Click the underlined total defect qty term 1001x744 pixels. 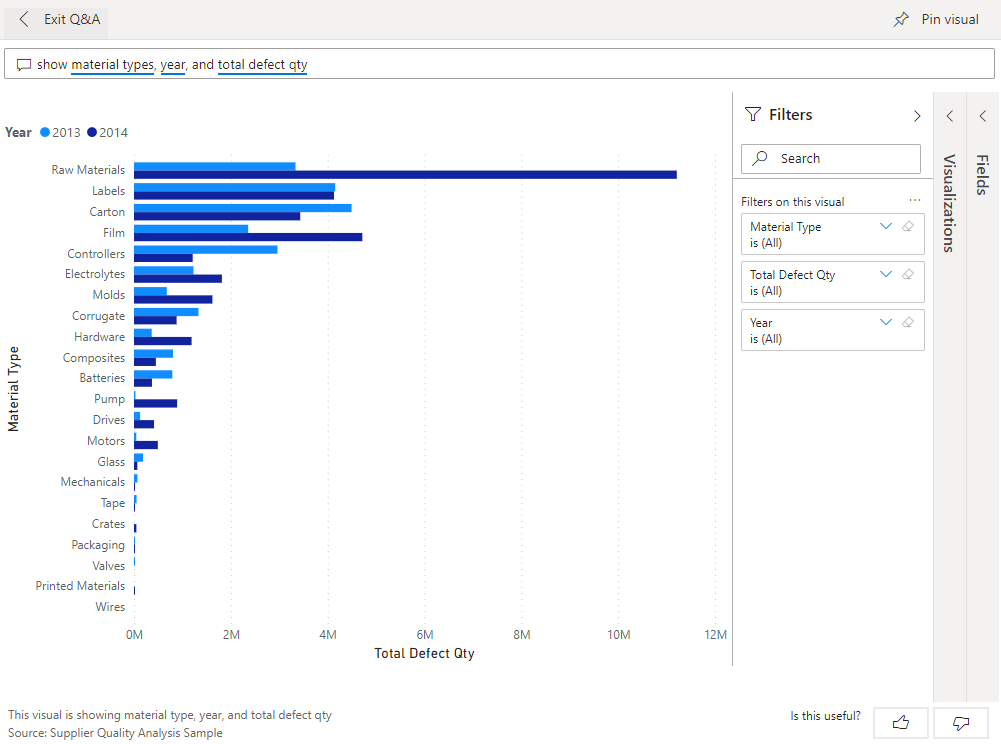pyautogui.click(x=262, y=63)
